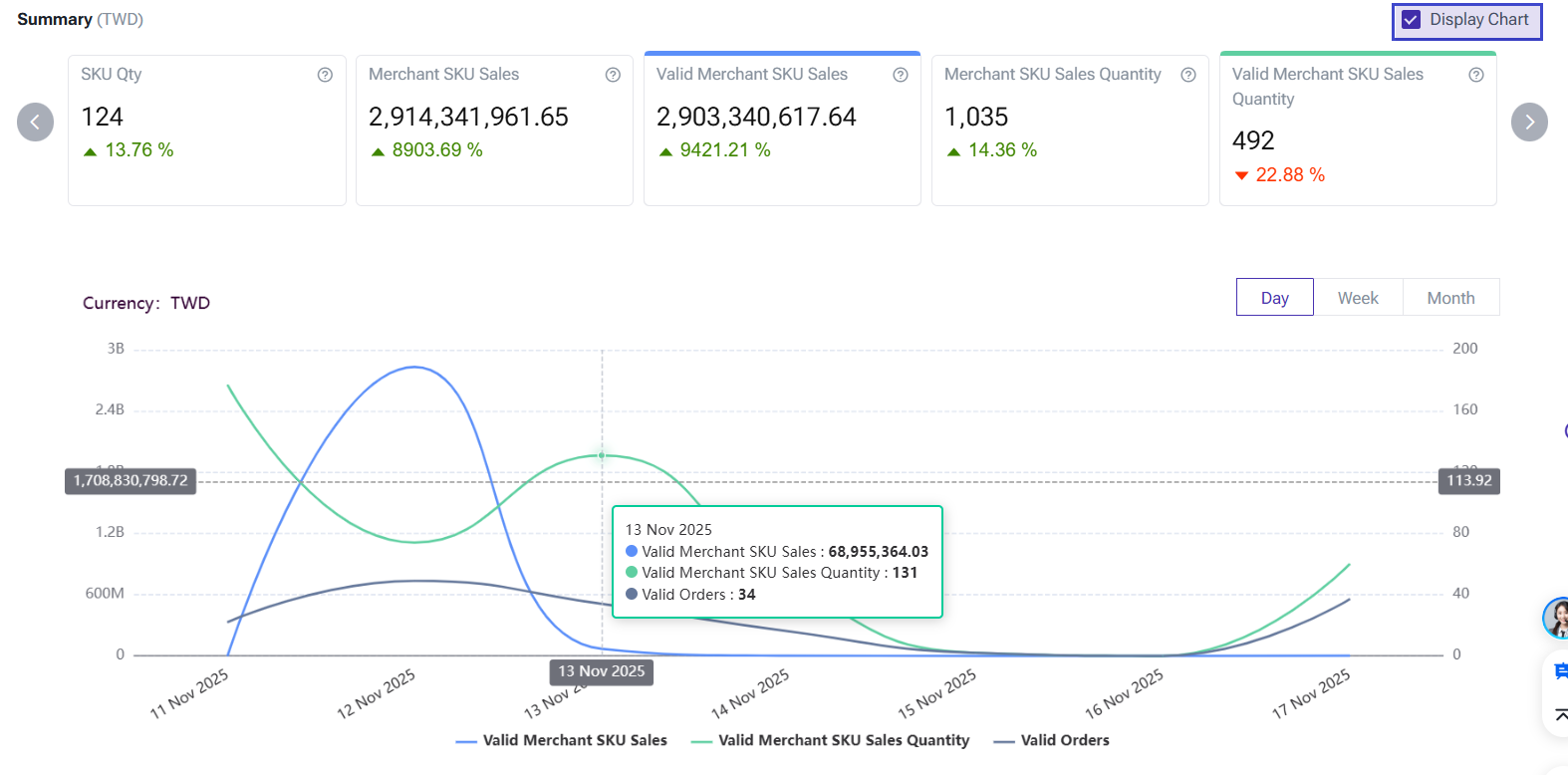1568x775 pixels.
Task: Open help icon on Valid Merchant SKU Sales Quantity
Action: [x=1476, y=75]
